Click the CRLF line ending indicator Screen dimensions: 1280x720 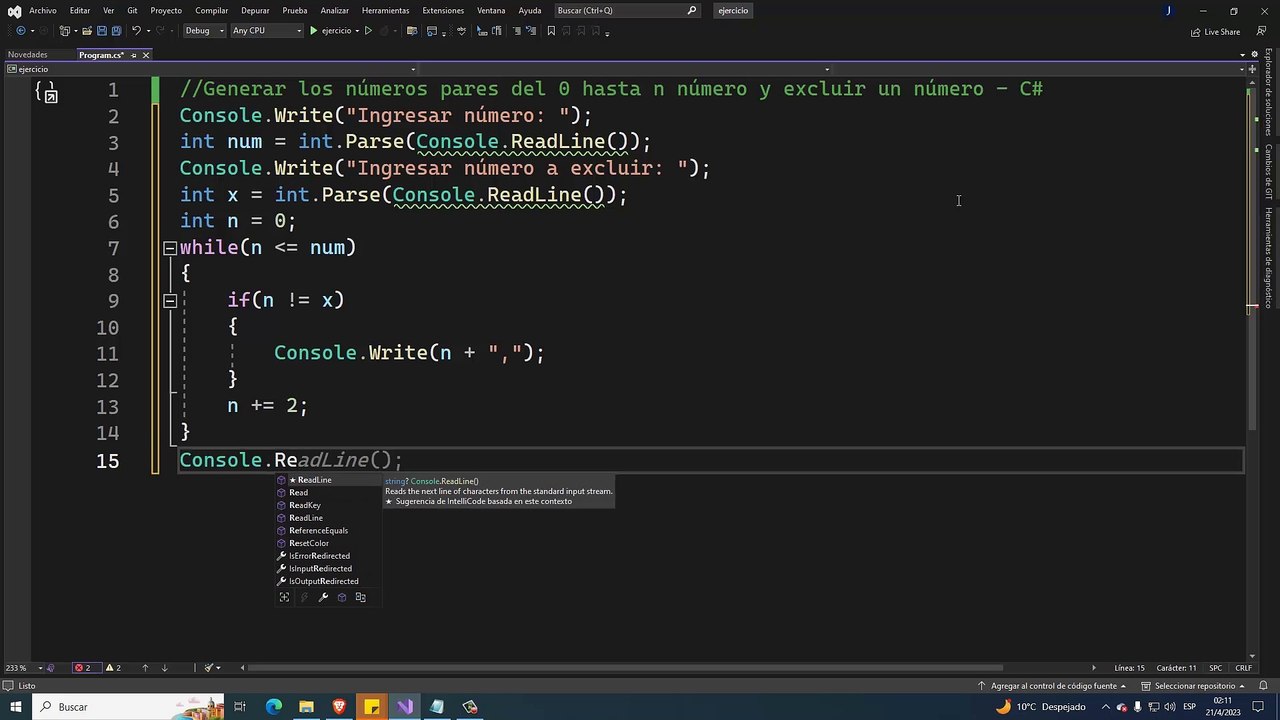click(x=1243, y=668)
